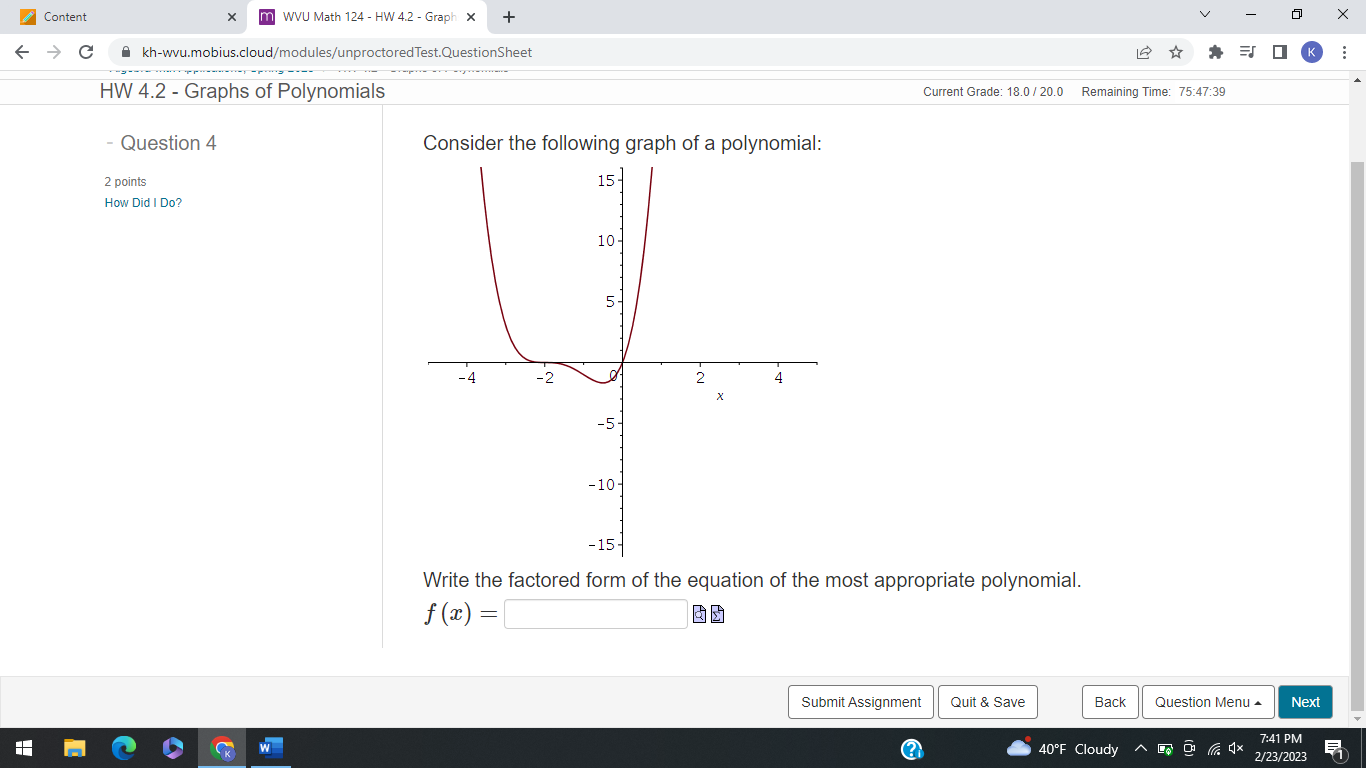Viewport: 1366px width, 768px height.
Task: Open the notifications icon in the system tray
Action: coord(1332,748)
